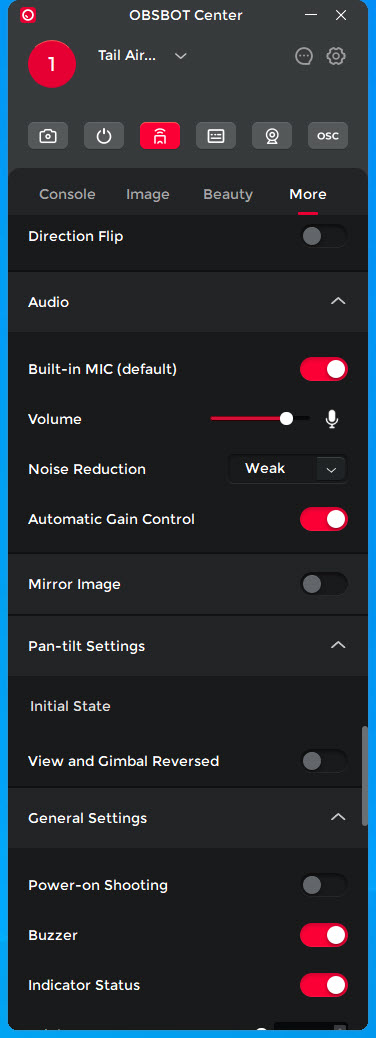The width and height of the screenshot is (376, 1038).
Task: Click the OSC icon button
Action: 328,136
